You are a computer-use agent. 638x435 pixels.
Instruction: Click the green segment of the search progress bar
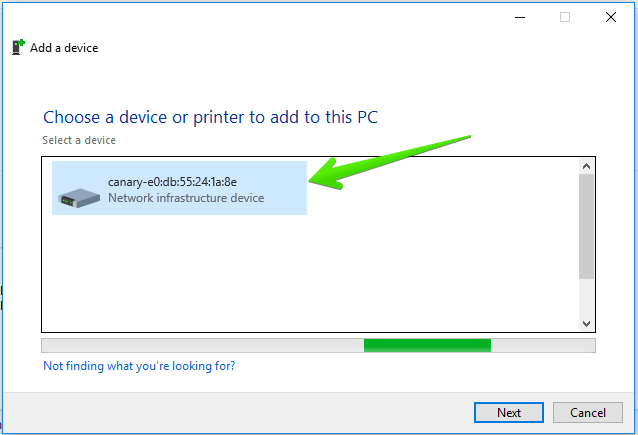click(x=427, y=345)
